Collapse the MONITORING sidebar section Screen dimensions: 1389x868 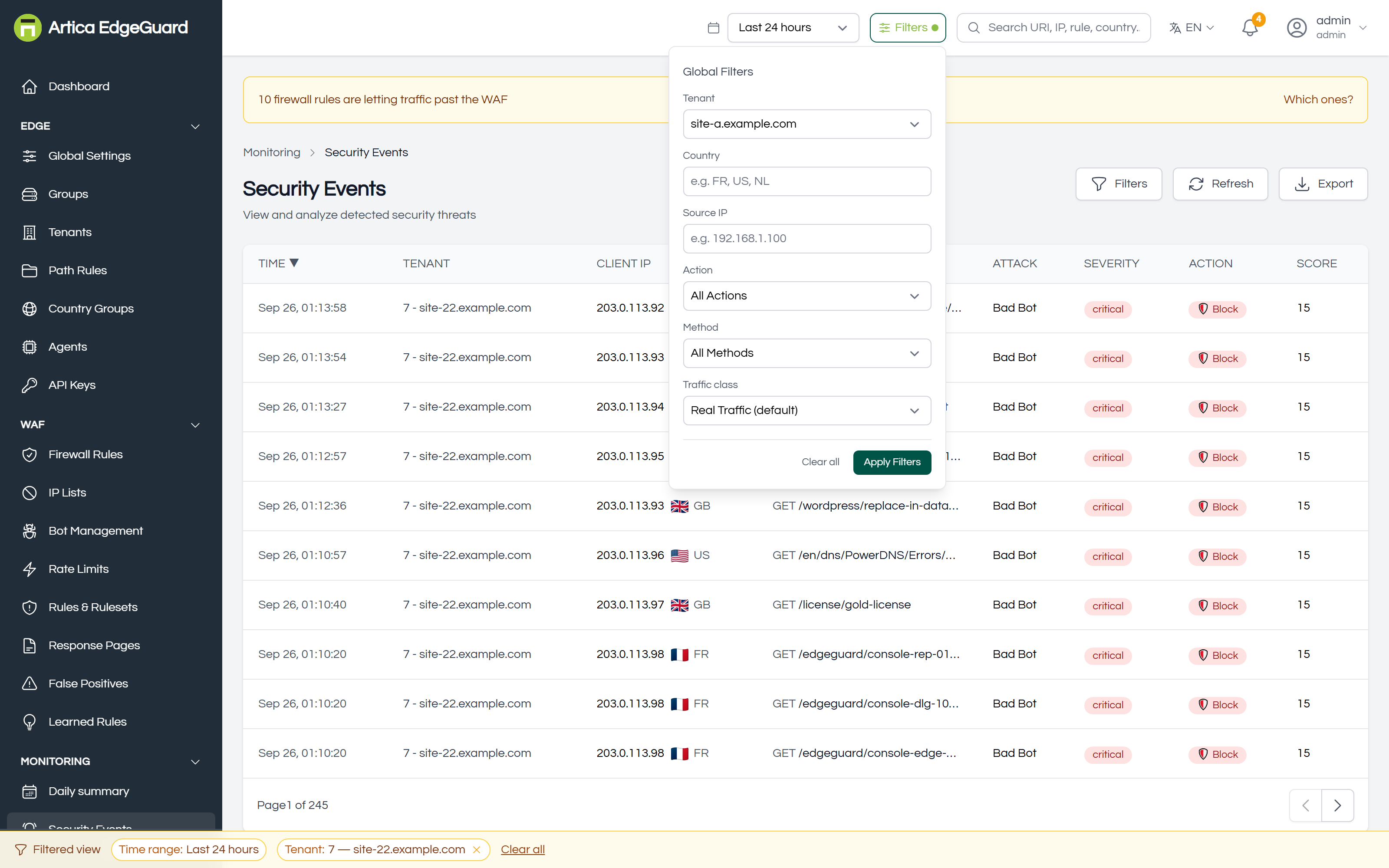pos(111,761)
